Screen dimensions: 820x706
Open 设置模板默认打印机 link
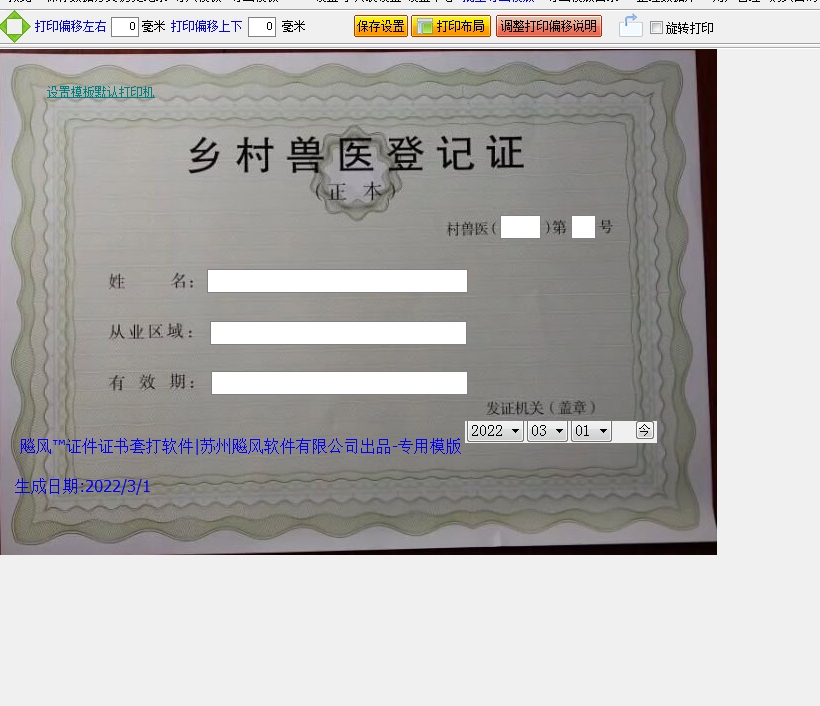[x=100, y=92]
